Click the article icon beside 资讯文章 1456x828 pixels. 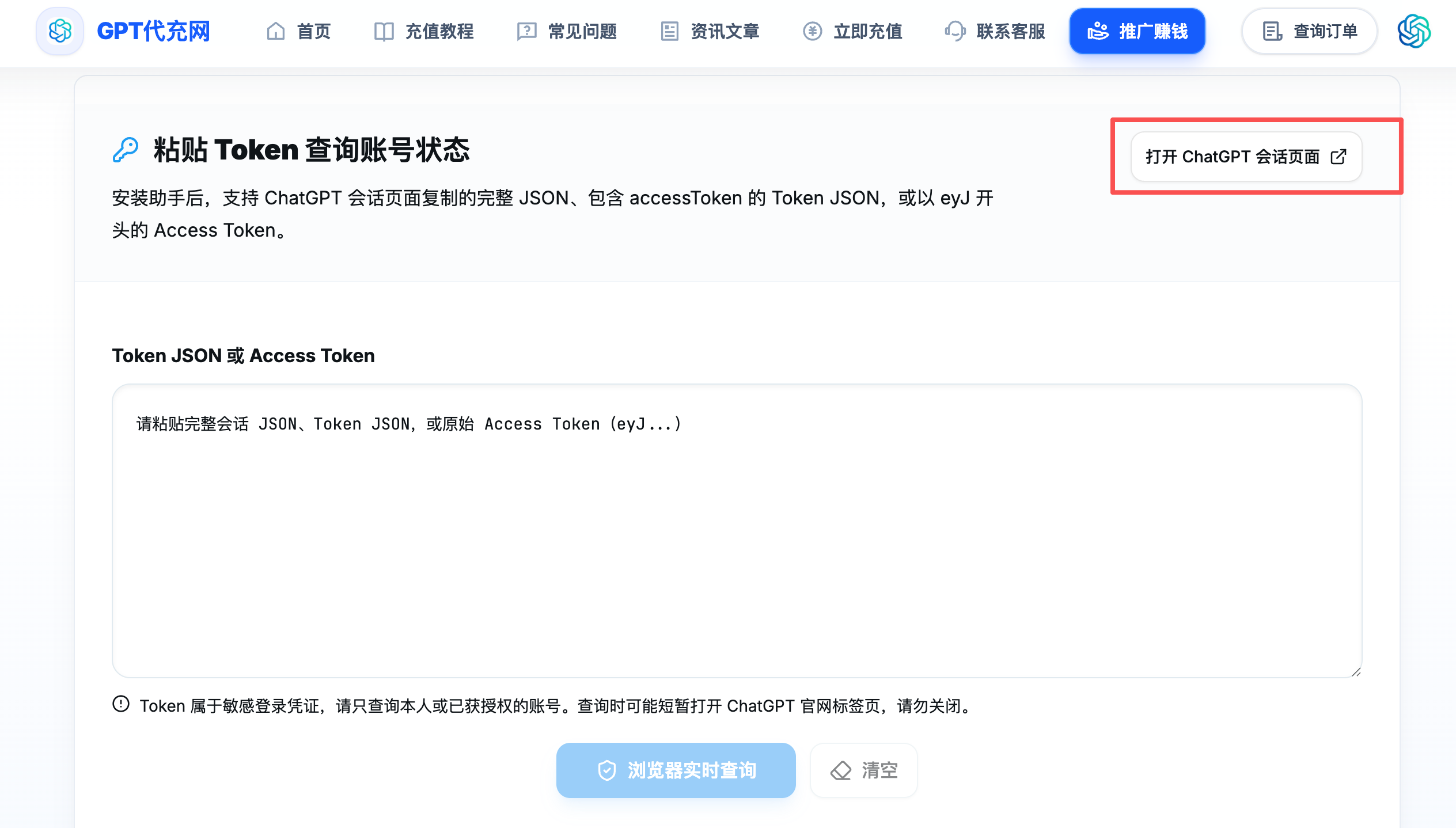point(670,31)
